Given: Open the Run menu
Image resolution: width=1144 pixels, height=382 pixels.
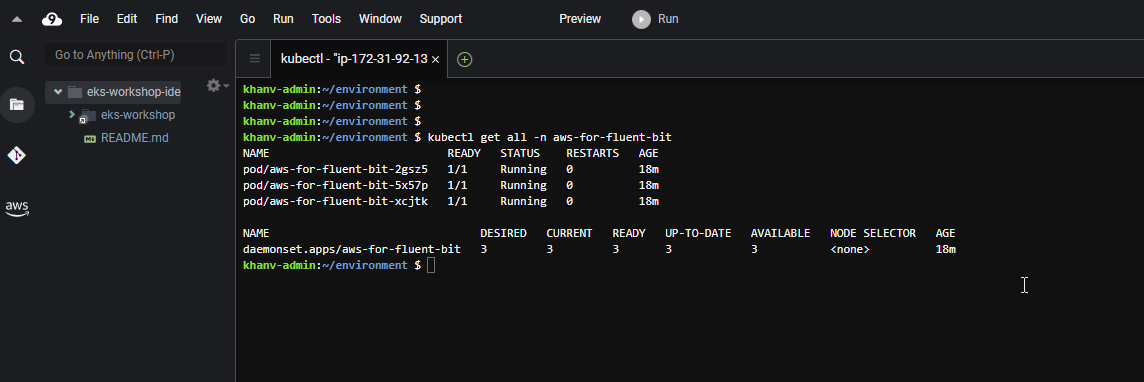Looking at the screenshot, I should (283, 19).
